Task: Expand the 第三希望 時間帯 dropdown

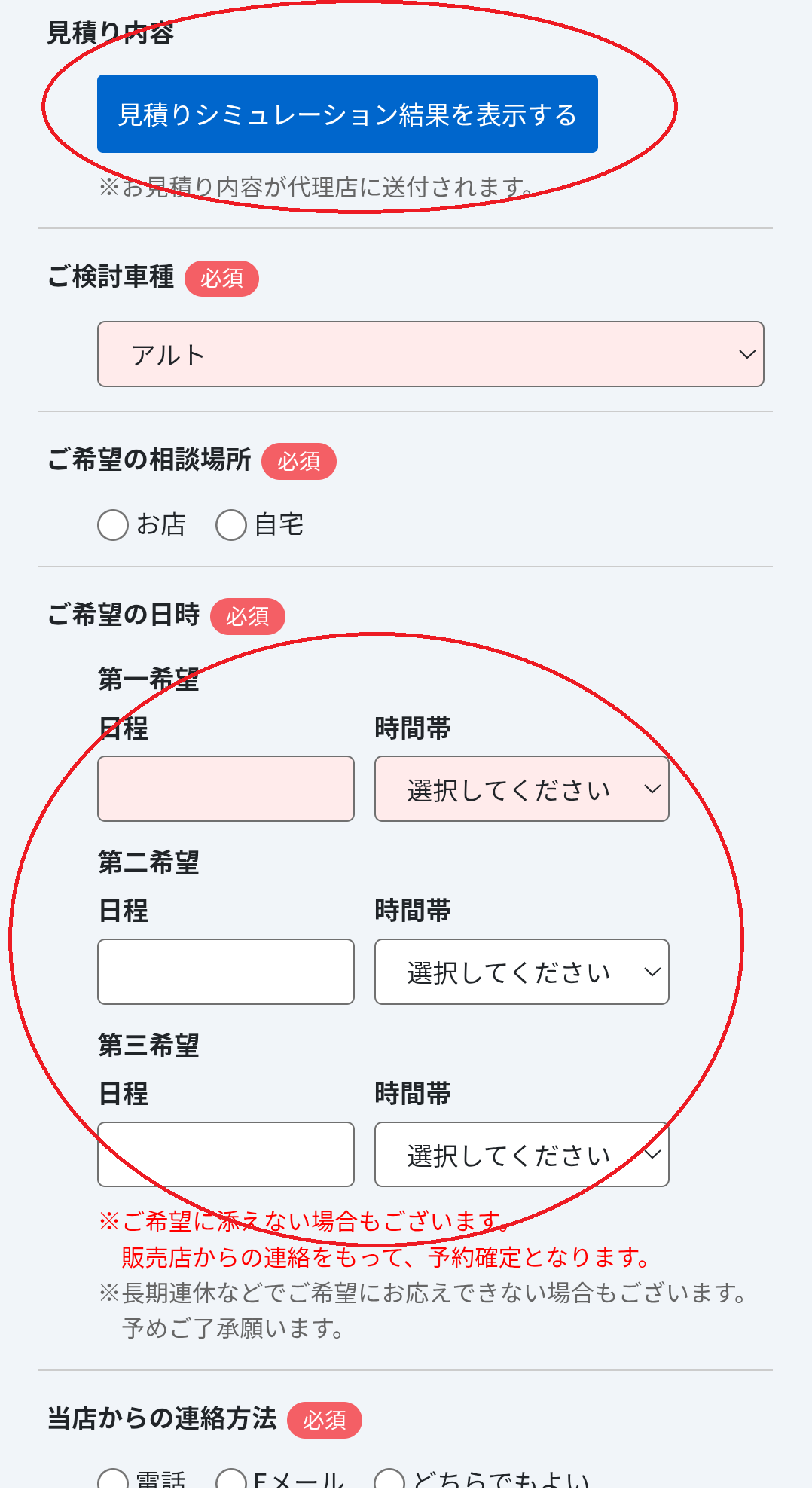Action: pyautogui.click(x=521, y=1154)
